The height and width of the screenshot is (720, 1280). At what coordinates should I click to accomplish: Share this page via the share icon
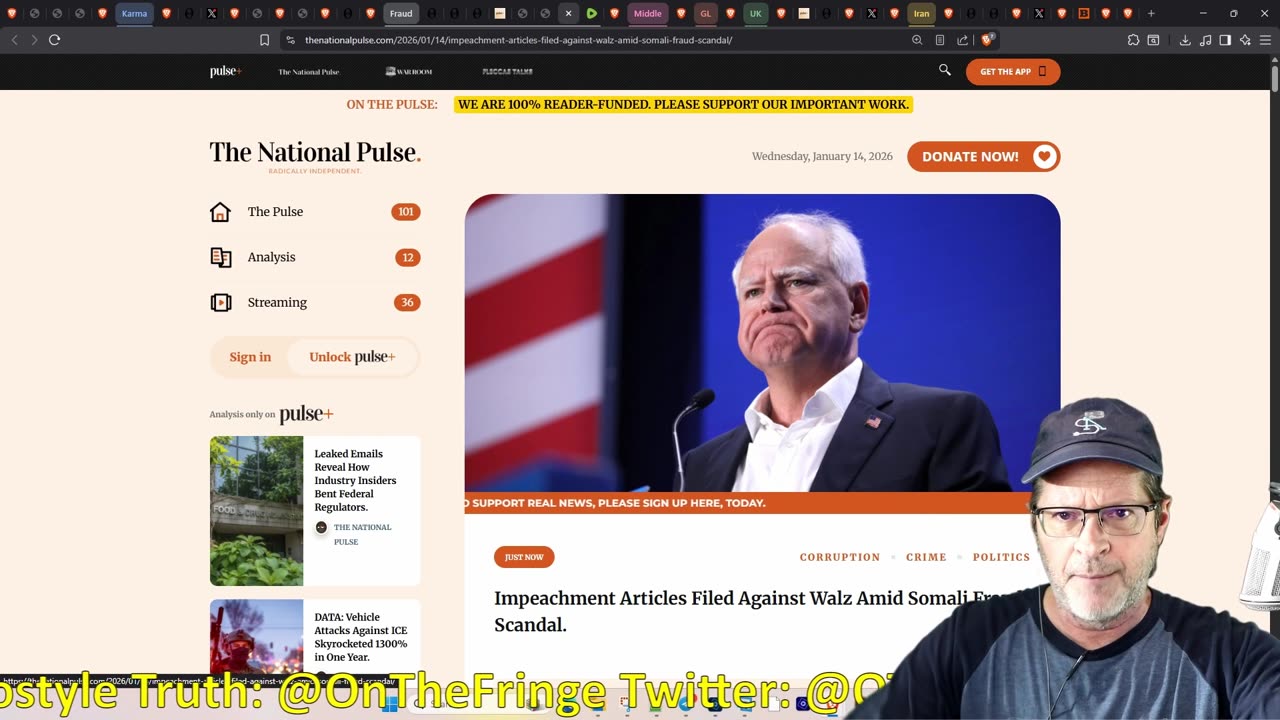962,40
